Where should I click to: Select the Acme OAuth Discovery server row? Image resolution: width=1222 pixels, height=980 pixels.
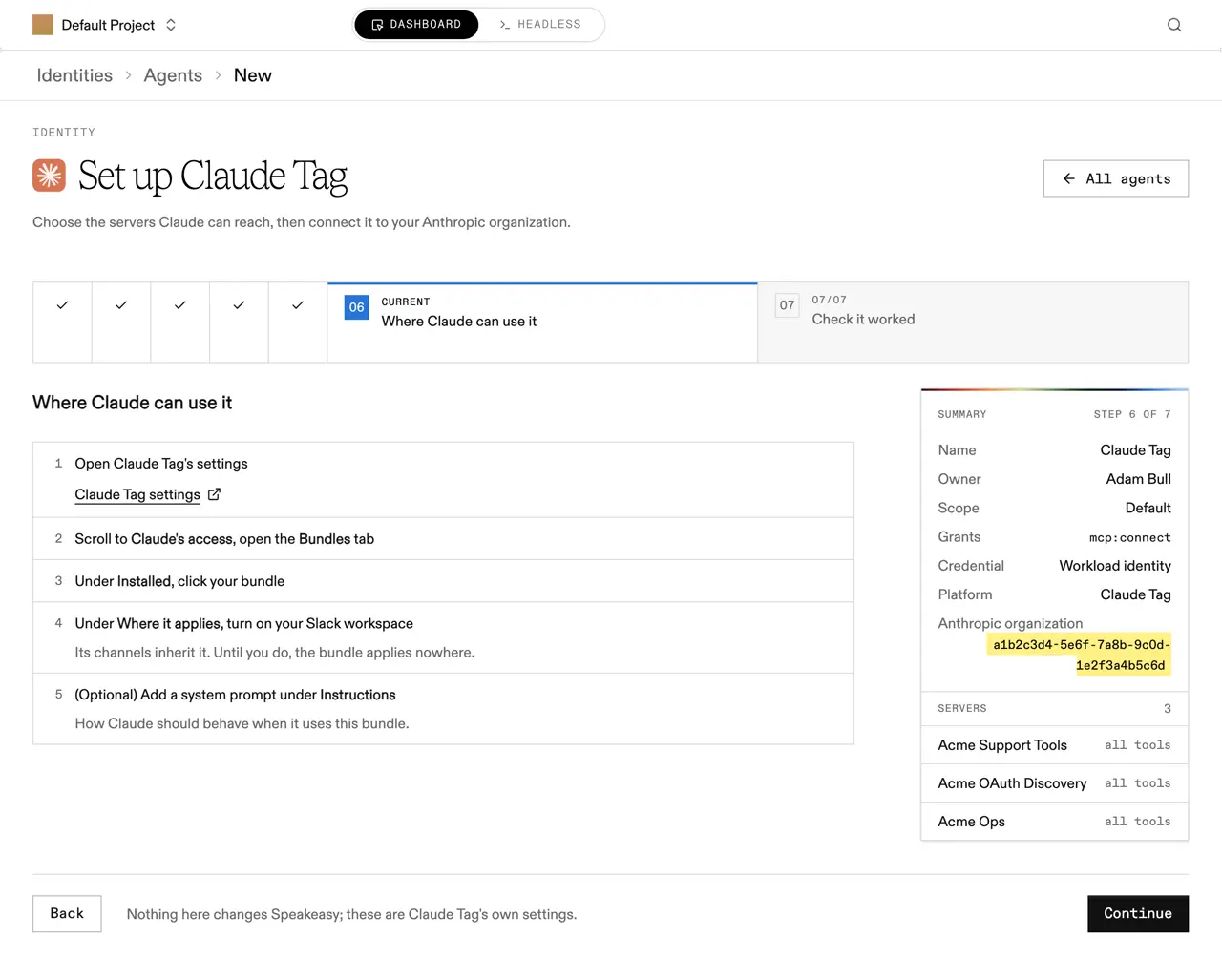[x=1054, y=783]
